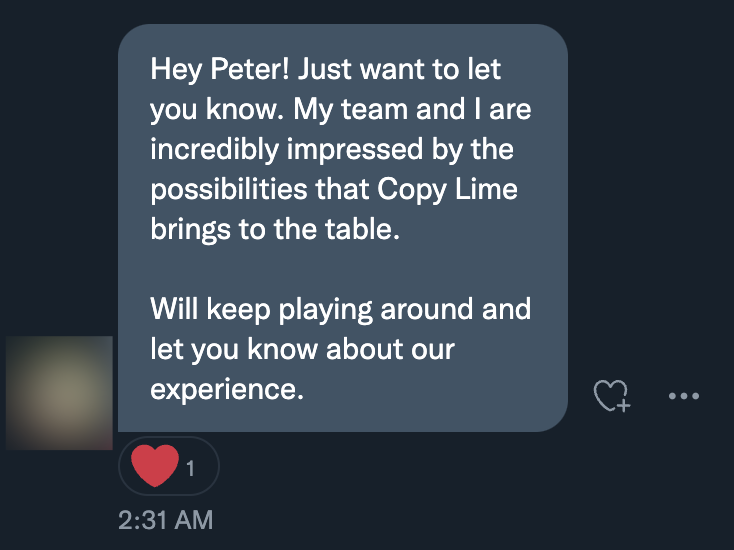The height and width of the screenshot is (550, 734).
Task: Click the red heart emoji reaction
Action: (155, 466)
